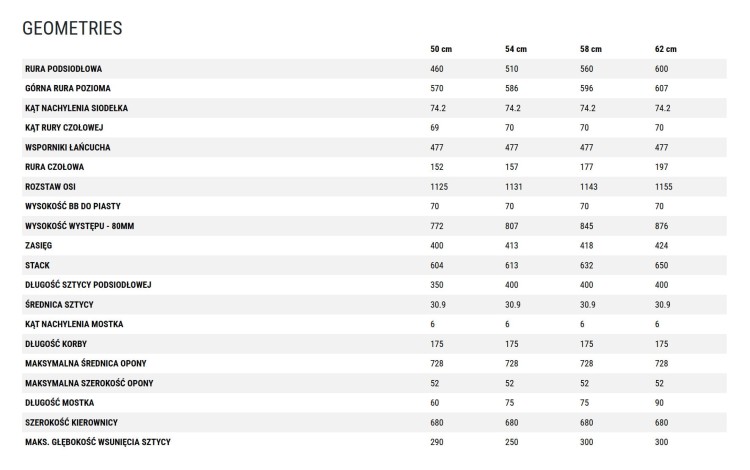Click the MAKSYMALNA SZEROKOŚĆ OPONY label

coord(89,383)
